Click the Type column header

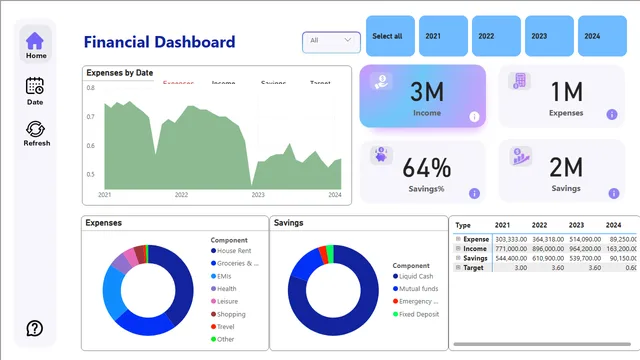[x=463, y=225]
